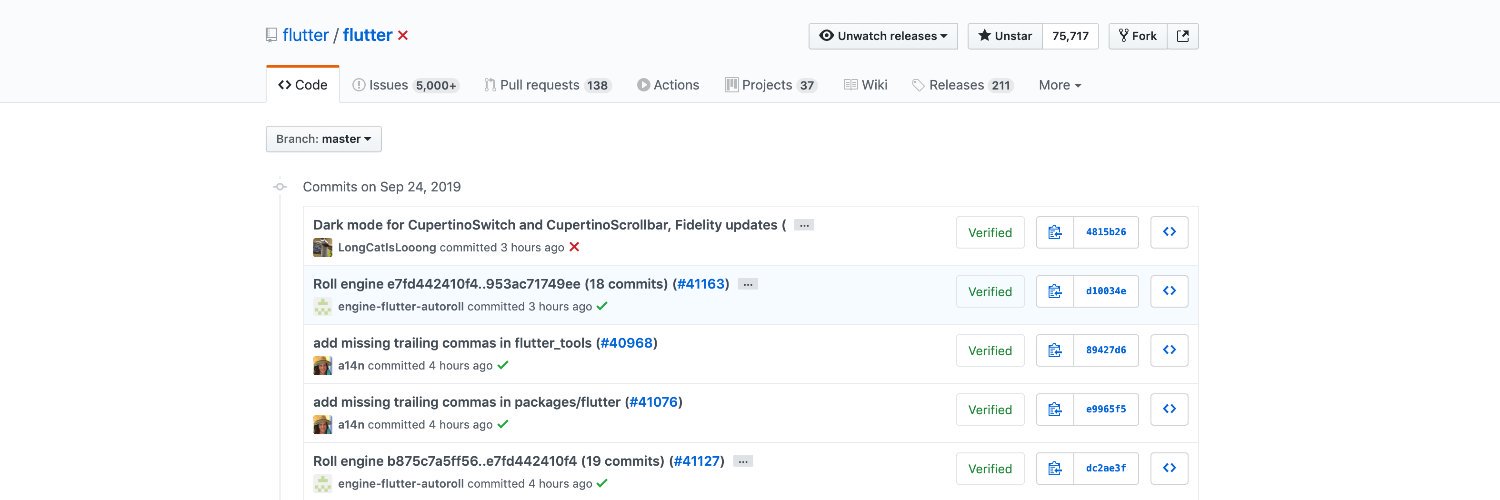Image resolution: width=1500 pixels, height=500 pixels.
Task: Click Verified badge for commit d10034e
Action: pos(990,291)
